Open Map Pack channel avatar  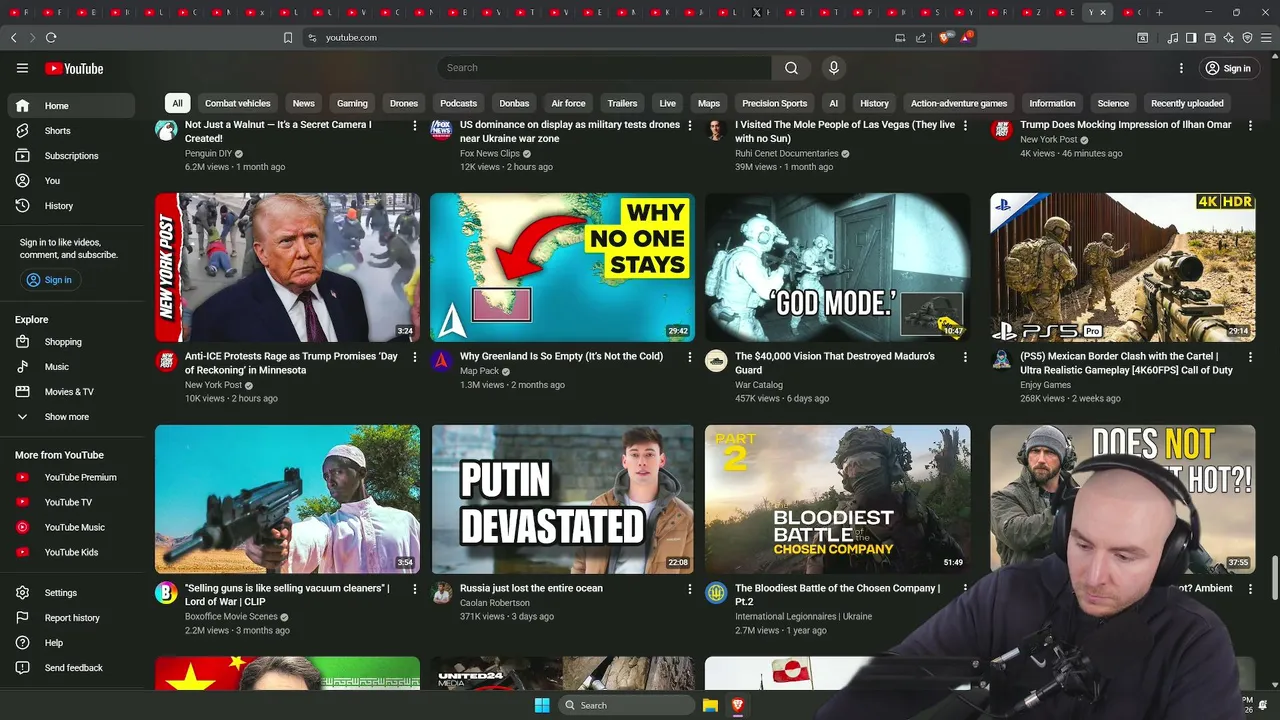tap(441, 361)
